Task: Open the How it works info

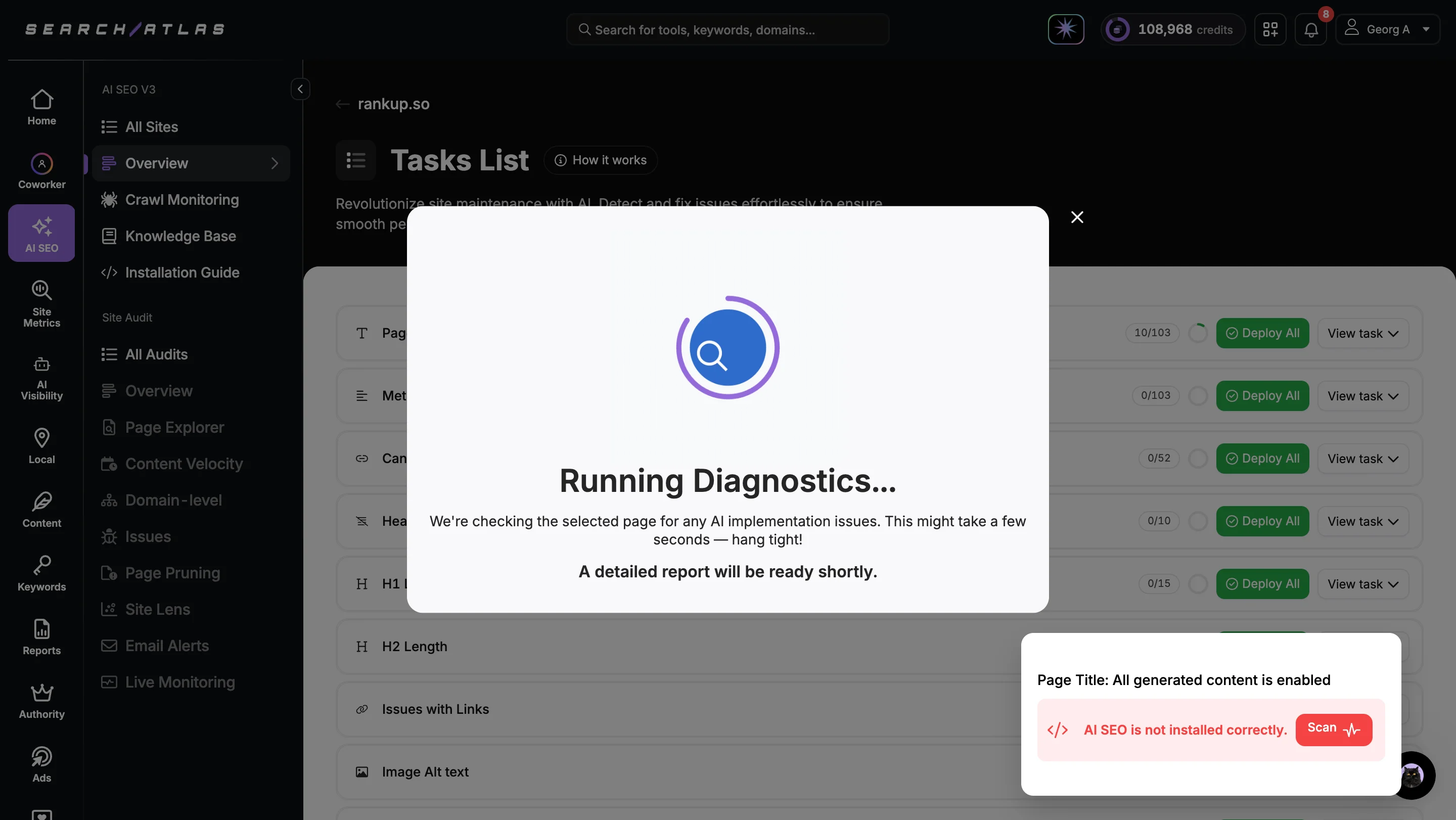Action: point(600,160)
